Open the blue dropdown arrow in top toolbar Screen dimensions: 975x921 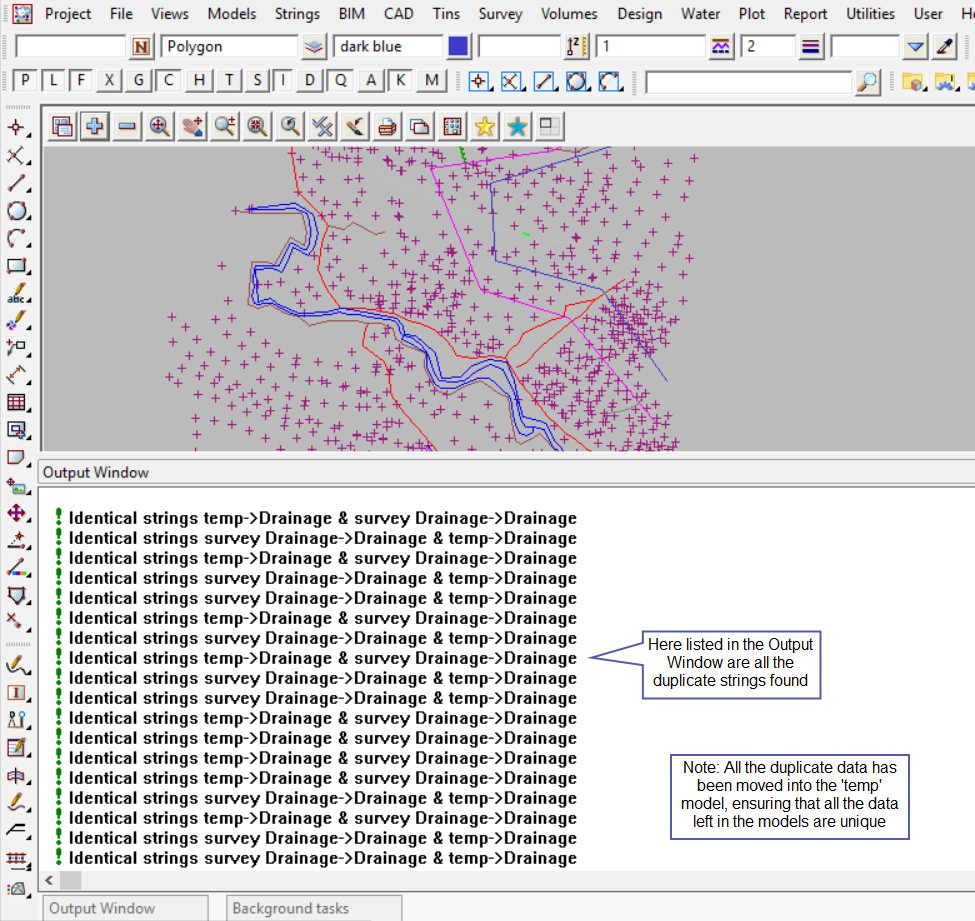[x=915, y=47]
